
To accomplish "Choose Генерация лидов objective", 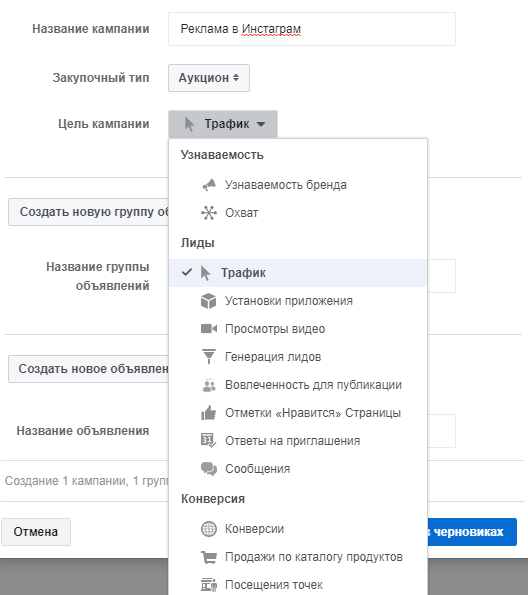I will coord(298,357).
